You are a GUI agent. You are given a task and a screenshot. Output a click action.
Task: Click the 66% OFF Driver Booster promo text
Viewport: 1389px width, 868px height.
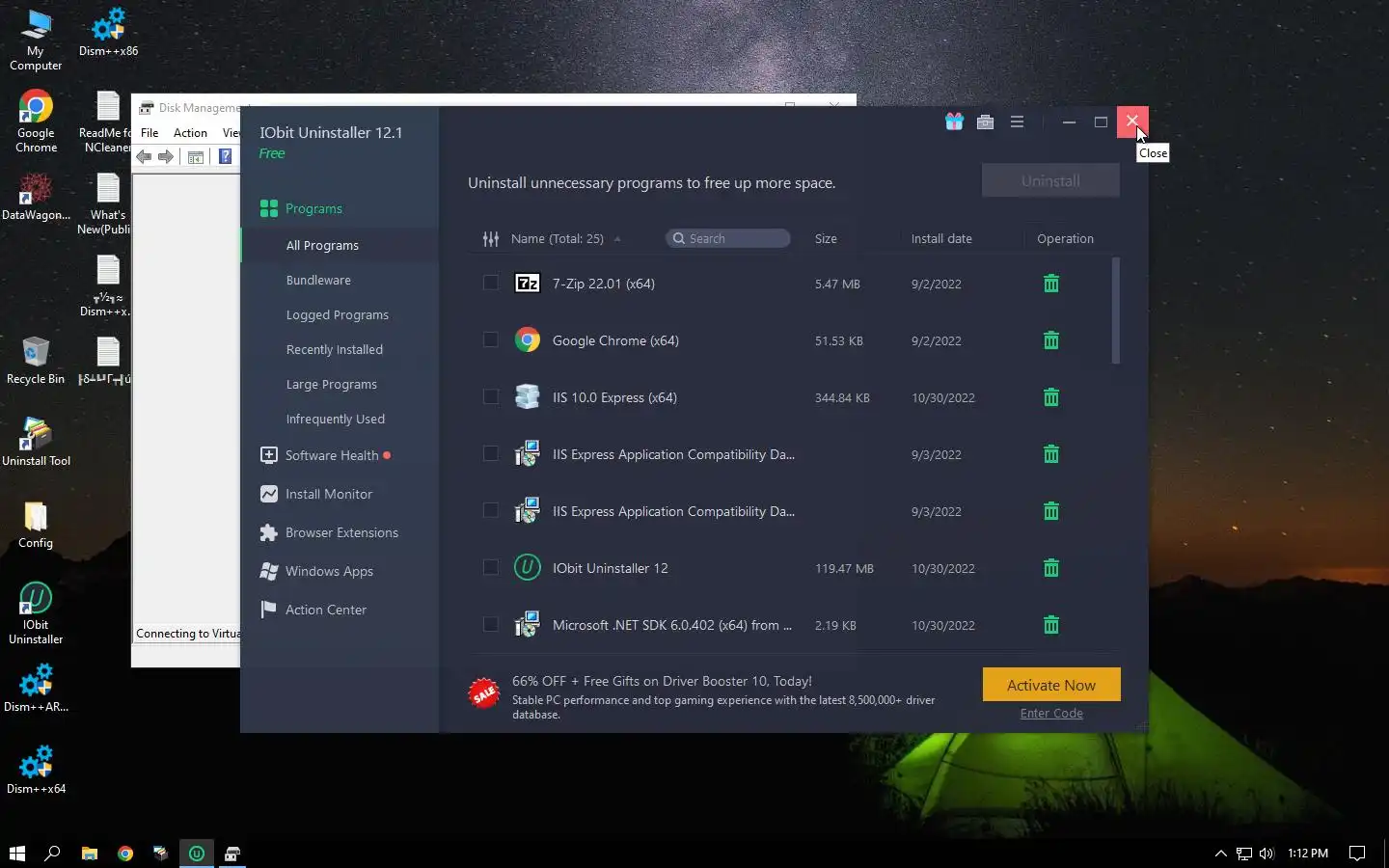click(x=662, y=681)
